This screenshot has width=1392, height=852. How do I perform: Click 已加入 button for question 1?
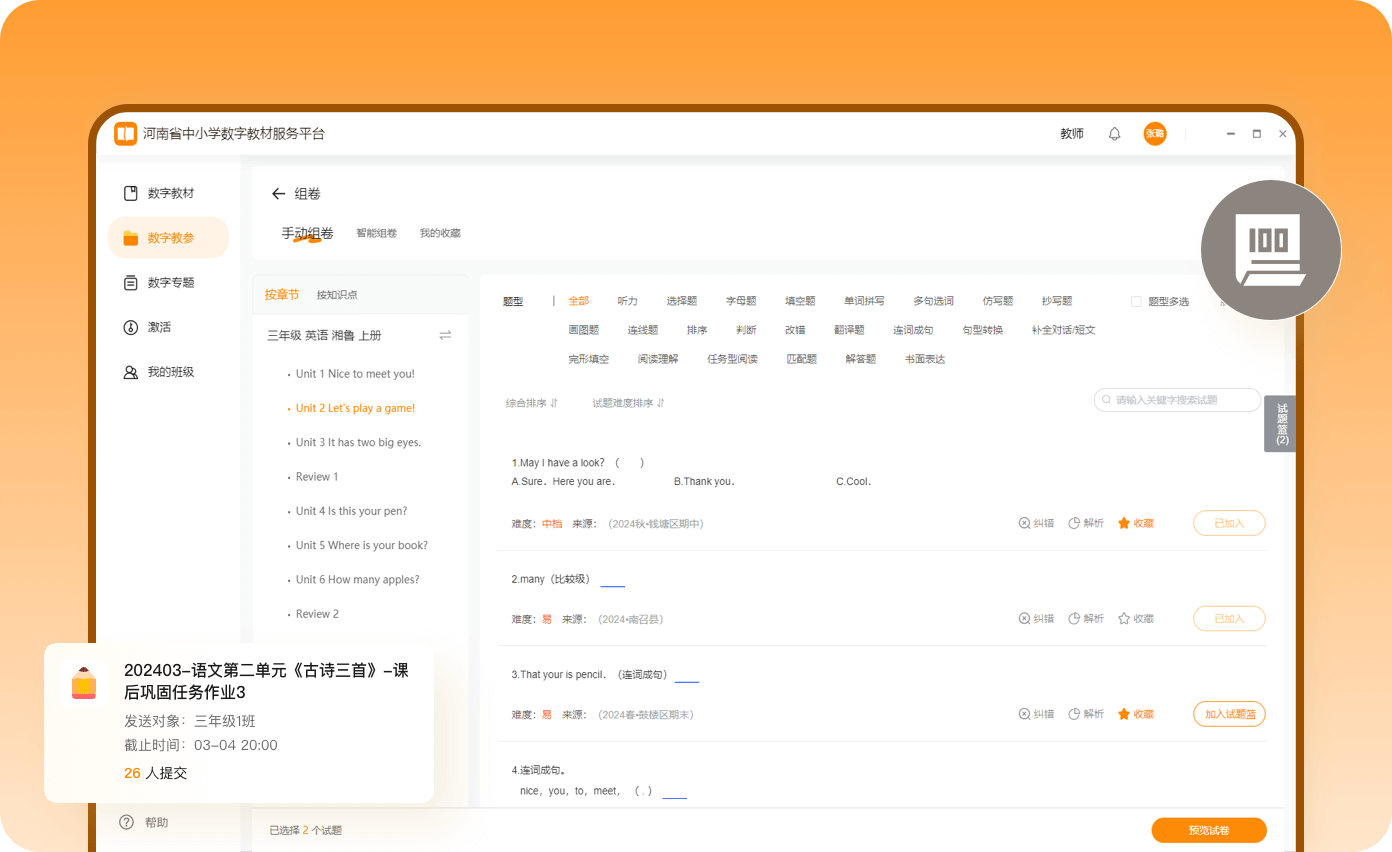click(x=1229, y=523)
